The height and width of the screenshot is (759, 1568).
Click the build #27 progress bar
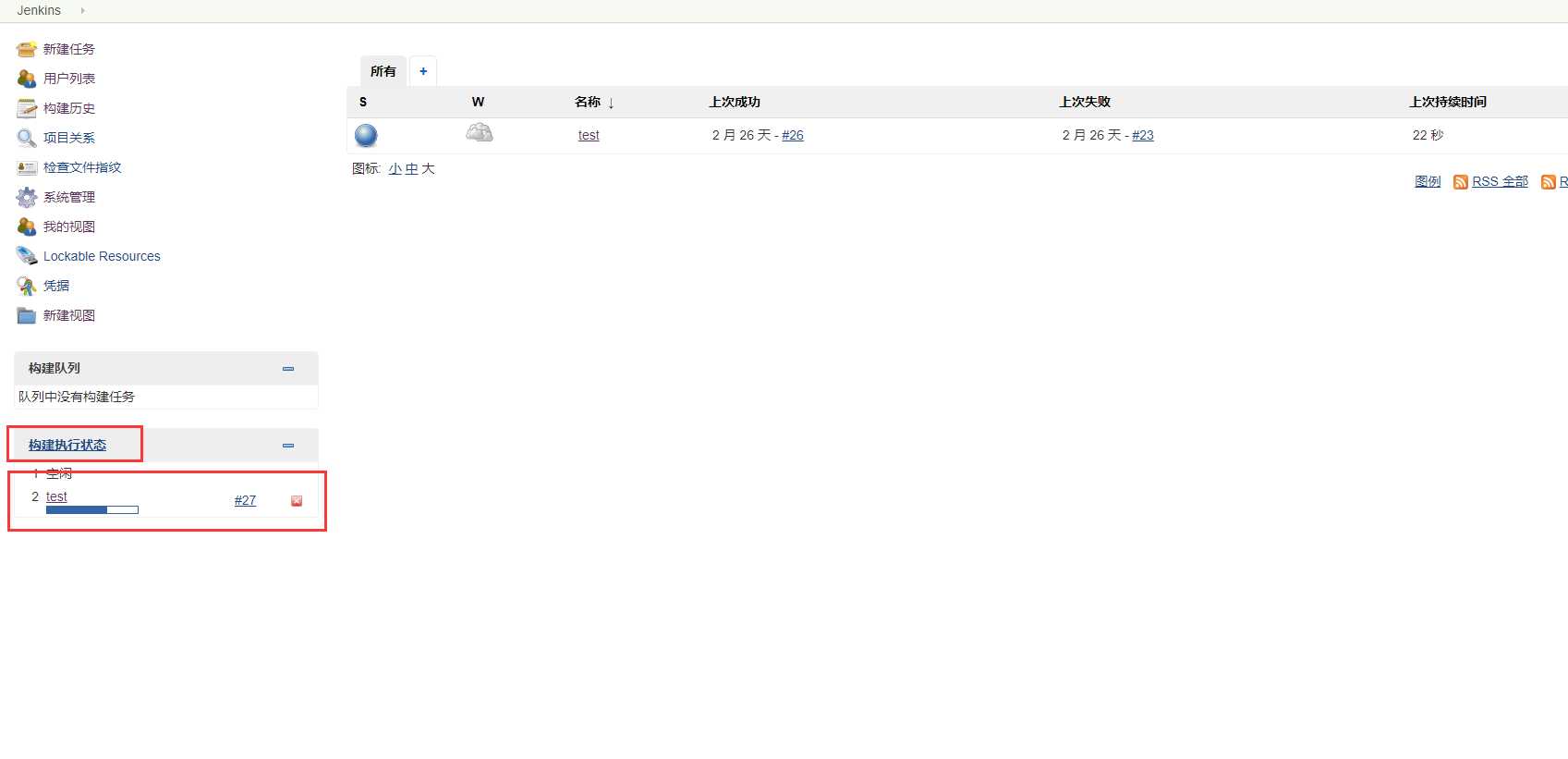click(92, 510)
